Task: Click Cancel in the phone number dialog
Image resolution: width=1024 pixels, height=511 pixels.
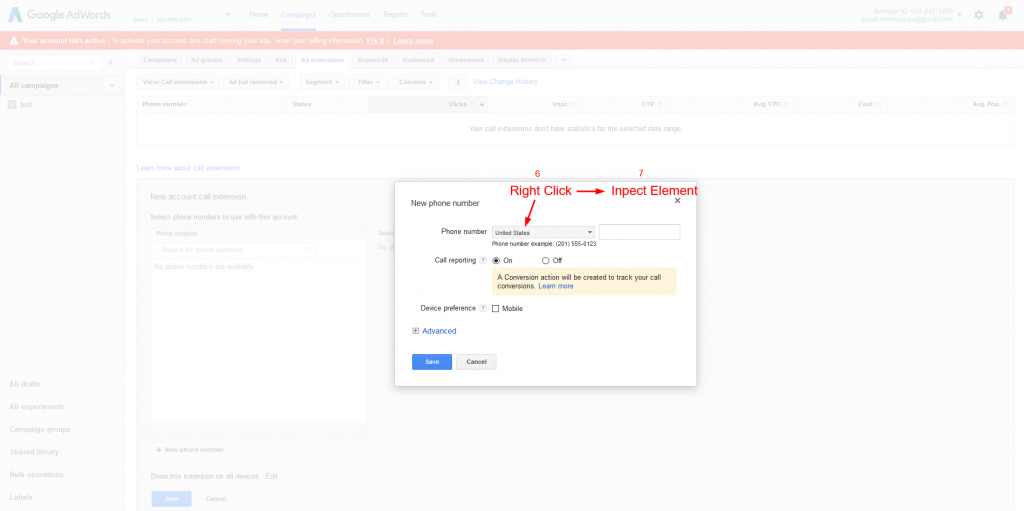Action: pos(476,362)
